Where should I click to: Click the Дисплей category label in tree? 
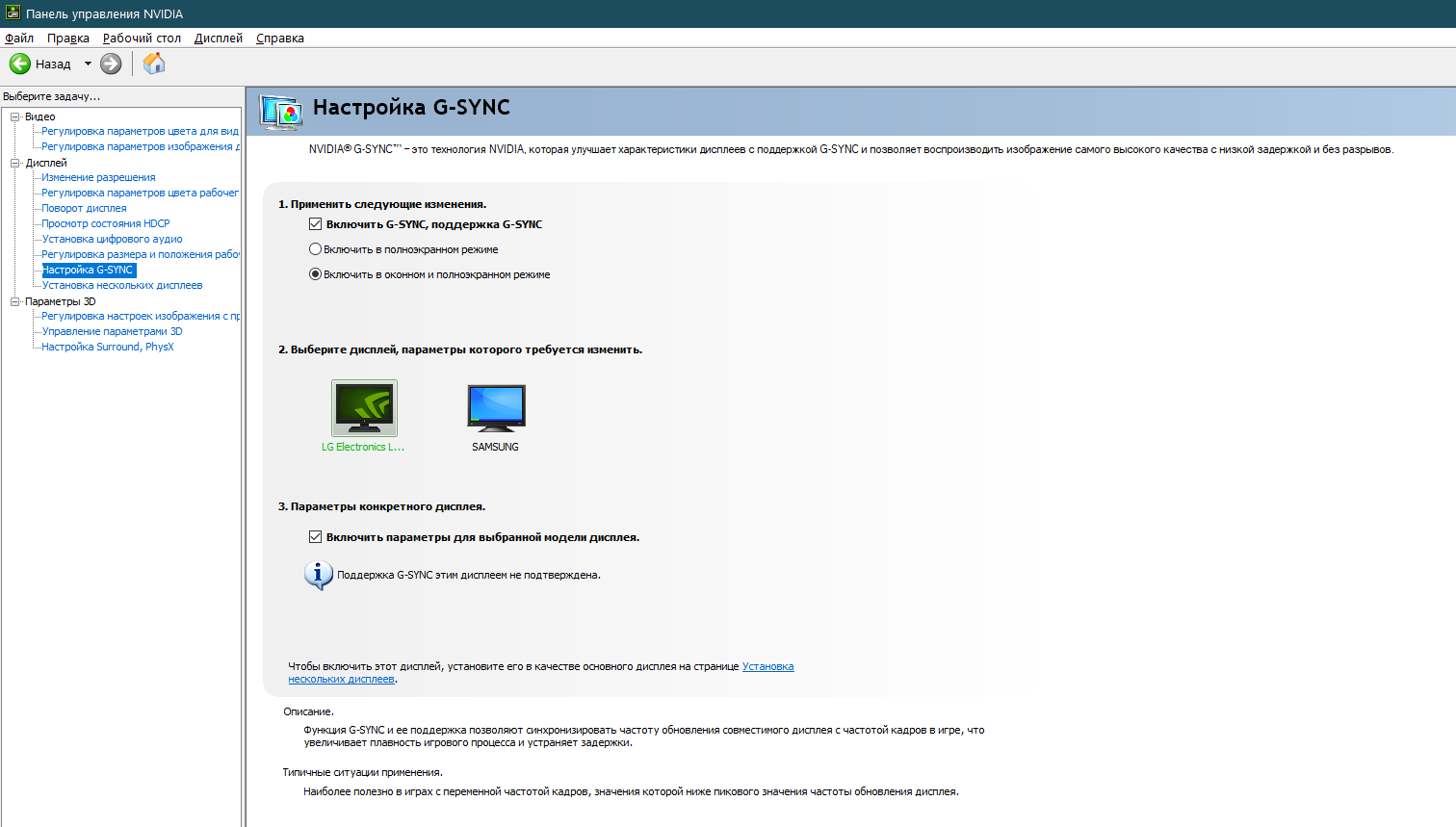(x=46, y=163)
